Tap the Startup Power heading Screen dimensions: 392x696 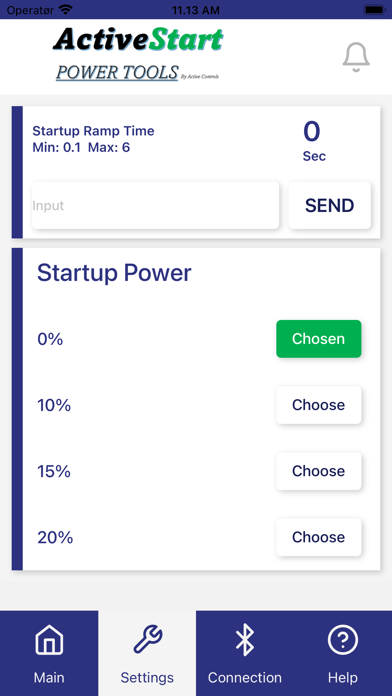pos(114,273)
